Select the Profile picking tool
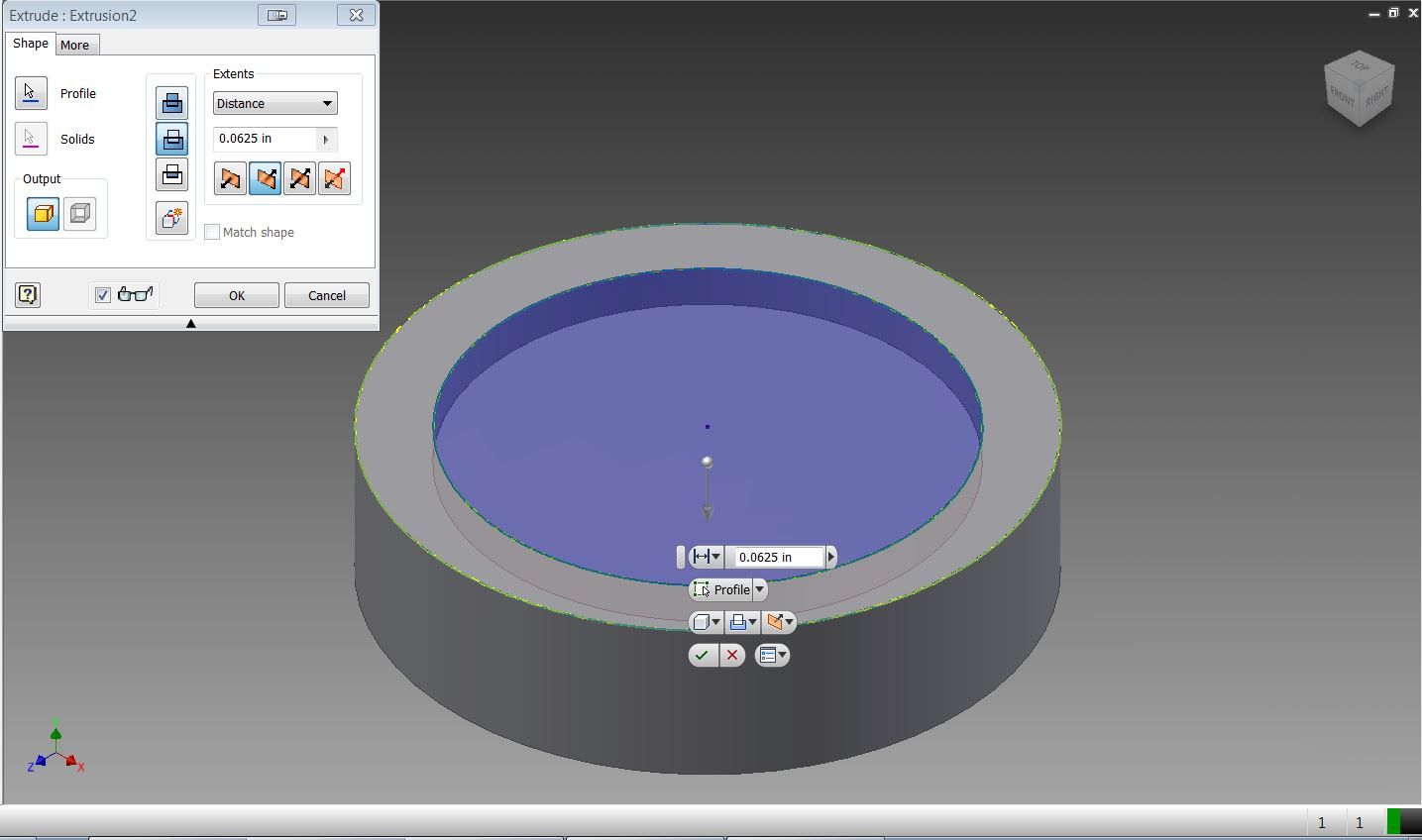Viewport: 1422px width, 840px height. tap(31, 92)
